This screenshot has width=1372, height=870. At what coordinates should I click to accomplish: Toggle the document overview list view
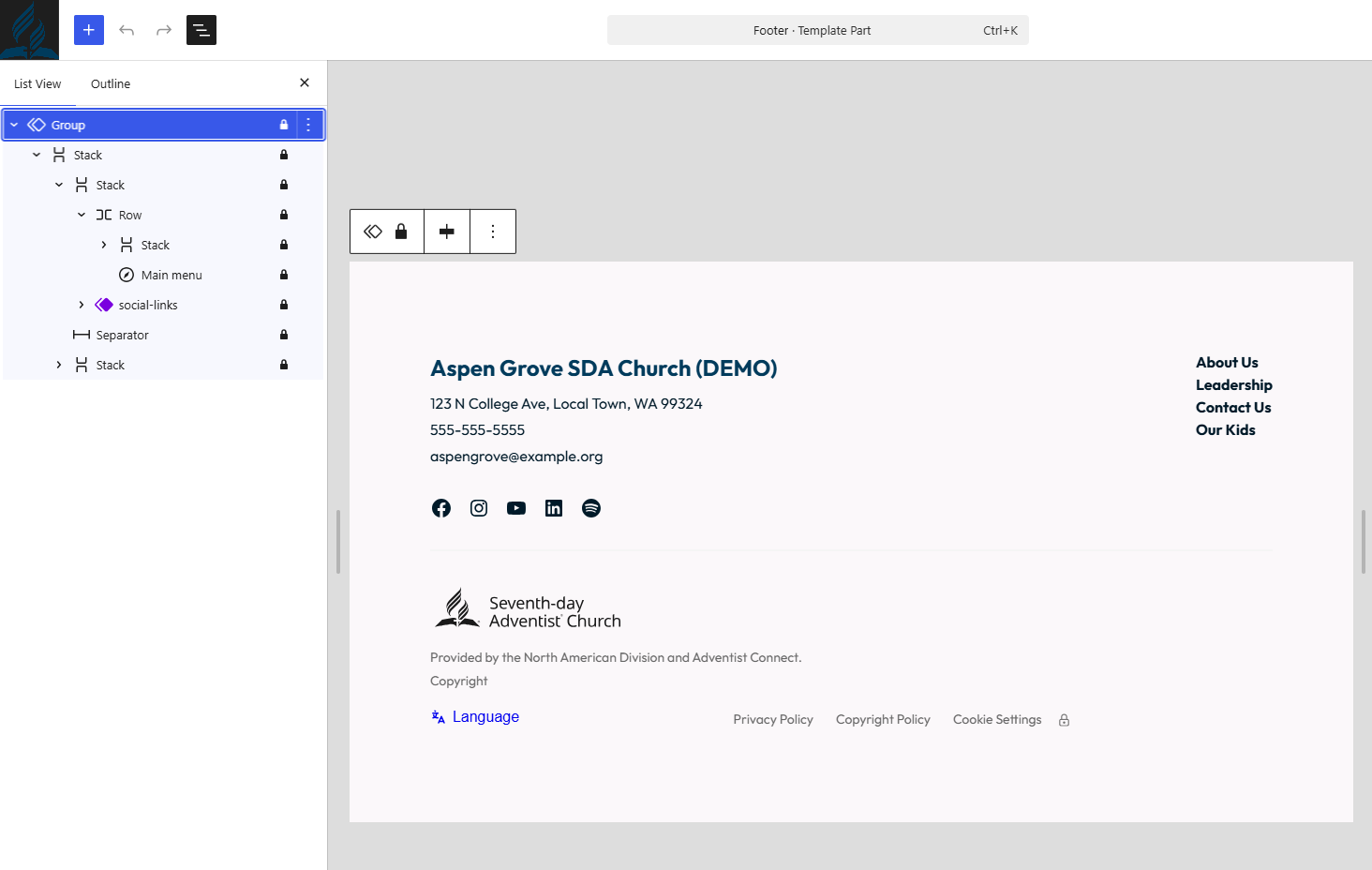click(x=201, y=30)
